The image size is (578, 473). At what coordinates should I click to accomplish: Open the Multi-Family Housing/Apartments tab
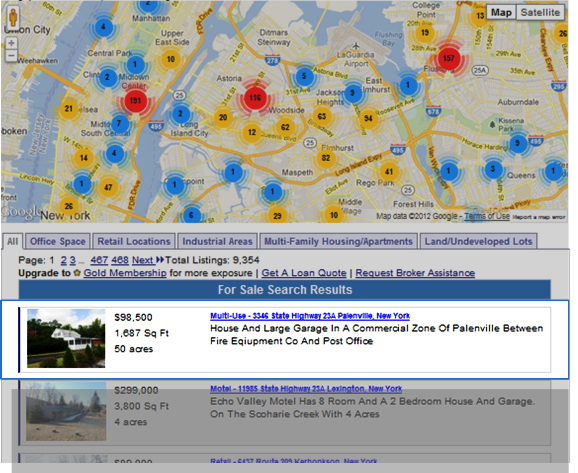[x=338, y=241]
